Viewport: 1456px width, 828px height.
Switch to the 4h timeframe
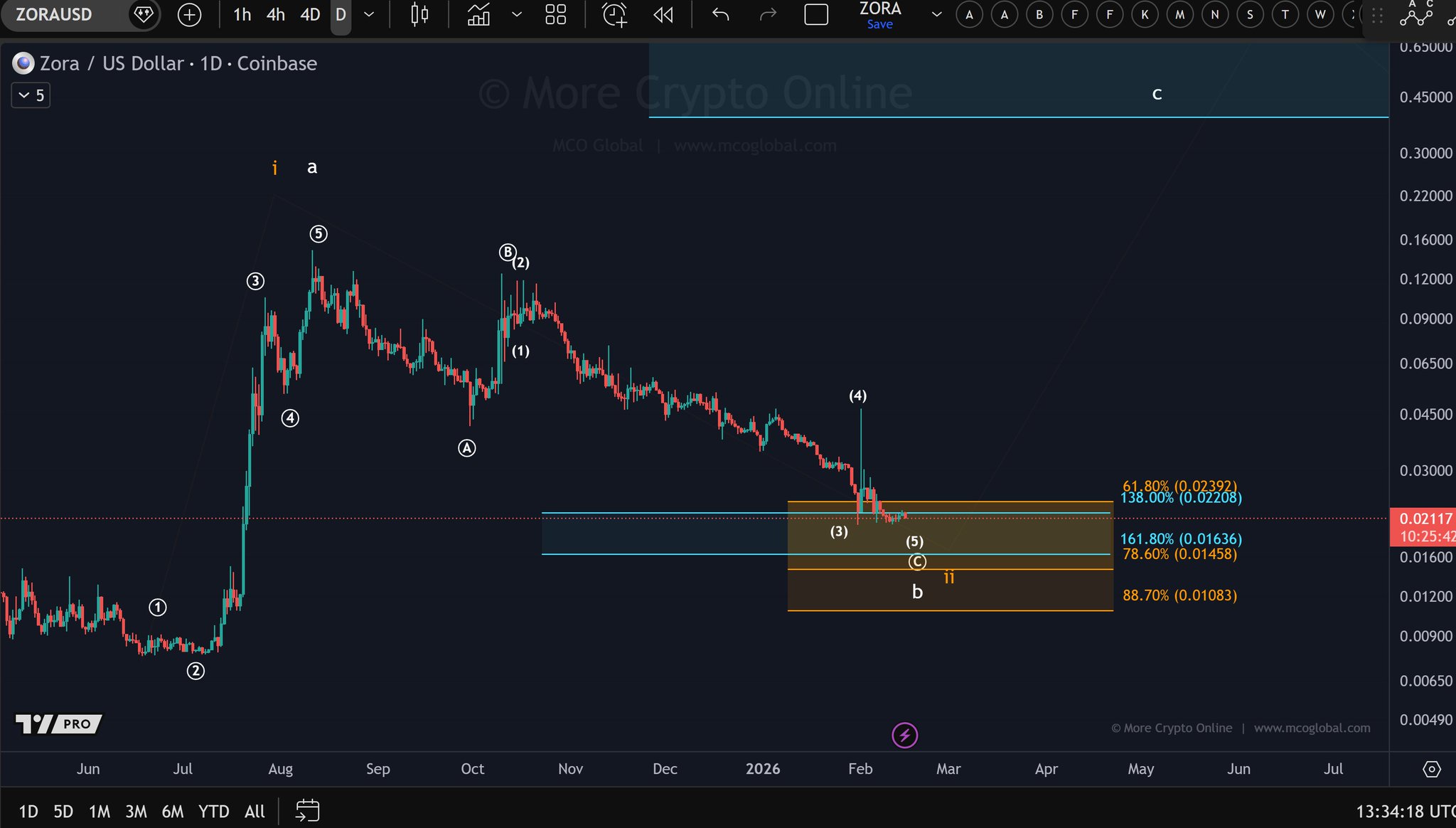point(275,14)
